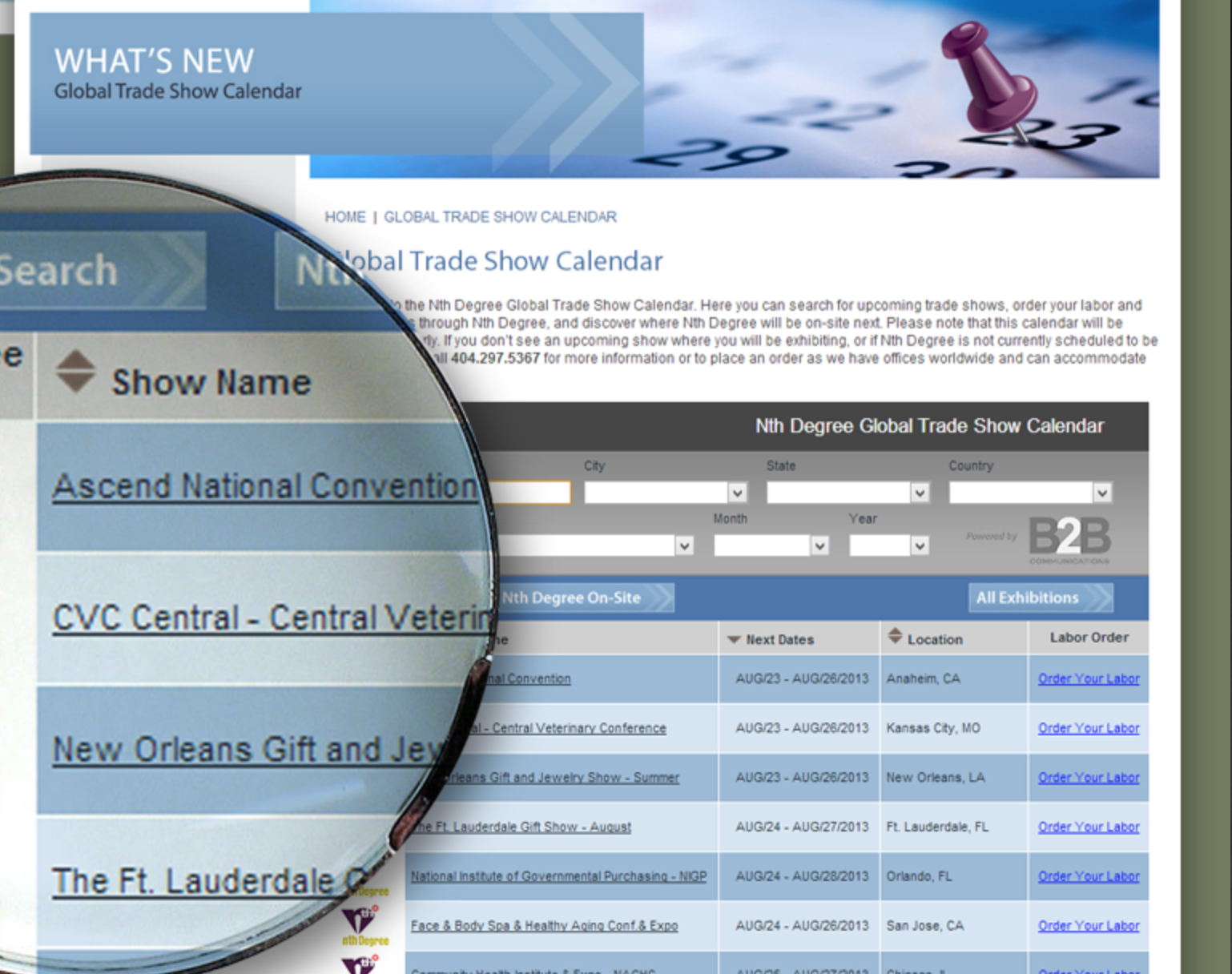The width and height of the screenshot is (1232, 974).
Task: Open National Institute of Governmental Purchasing - NIGP link
Action: pyautogui.click(x=559, y=877)
